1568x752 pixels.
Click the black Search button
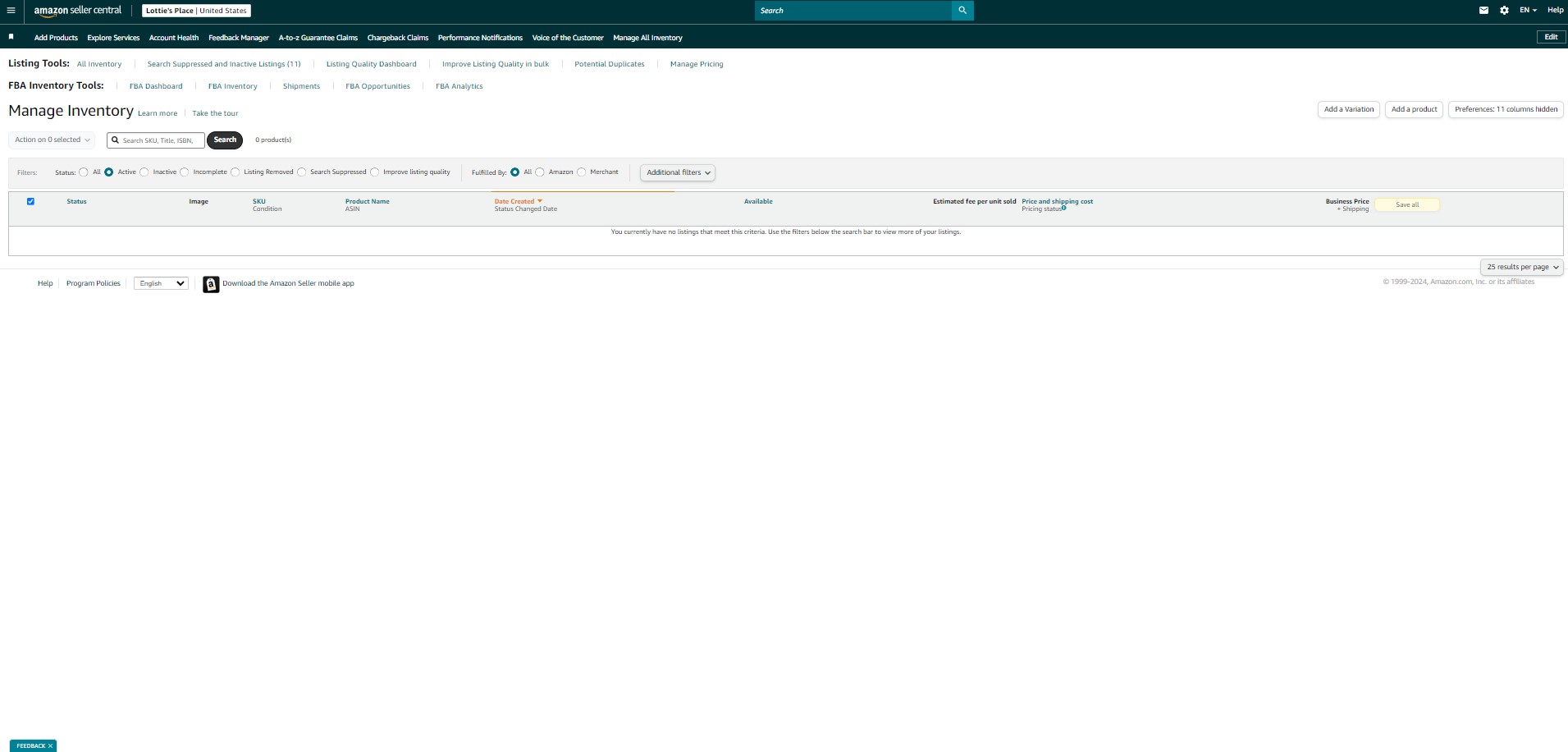point(225,140)
